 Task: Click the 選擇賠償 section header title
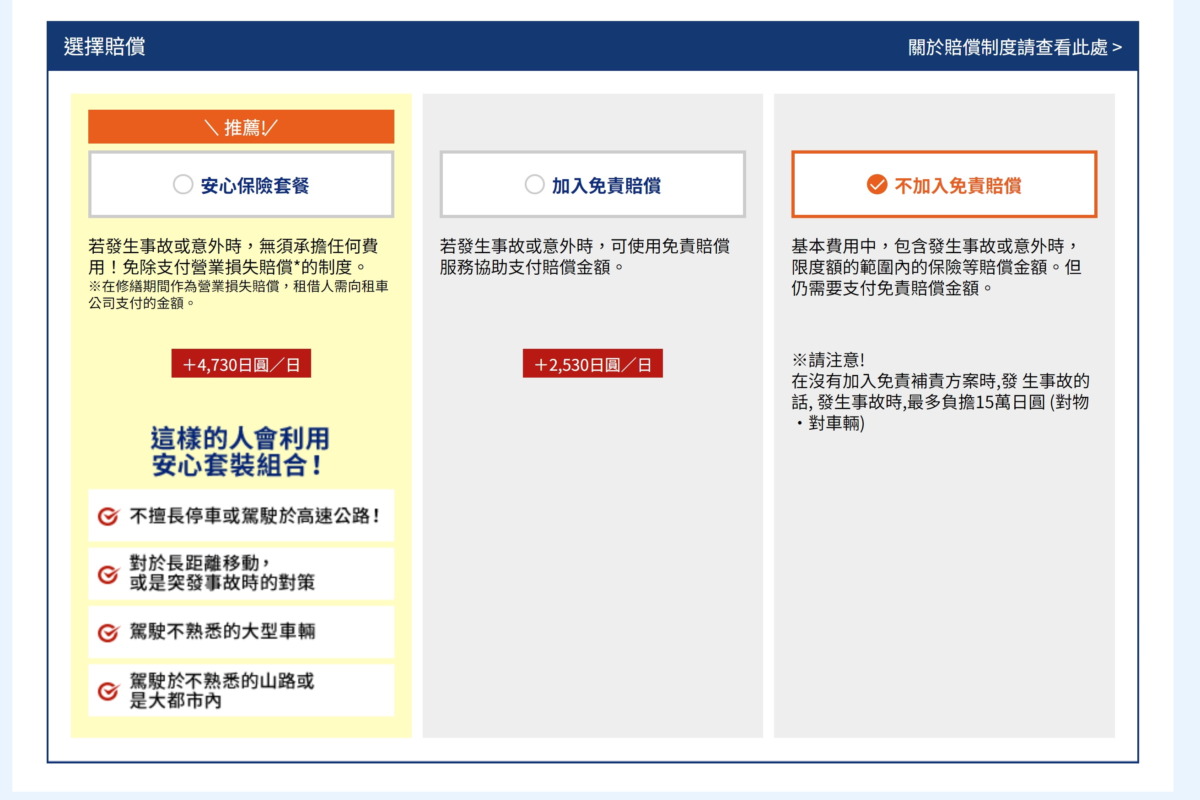[x=105, y=47]
